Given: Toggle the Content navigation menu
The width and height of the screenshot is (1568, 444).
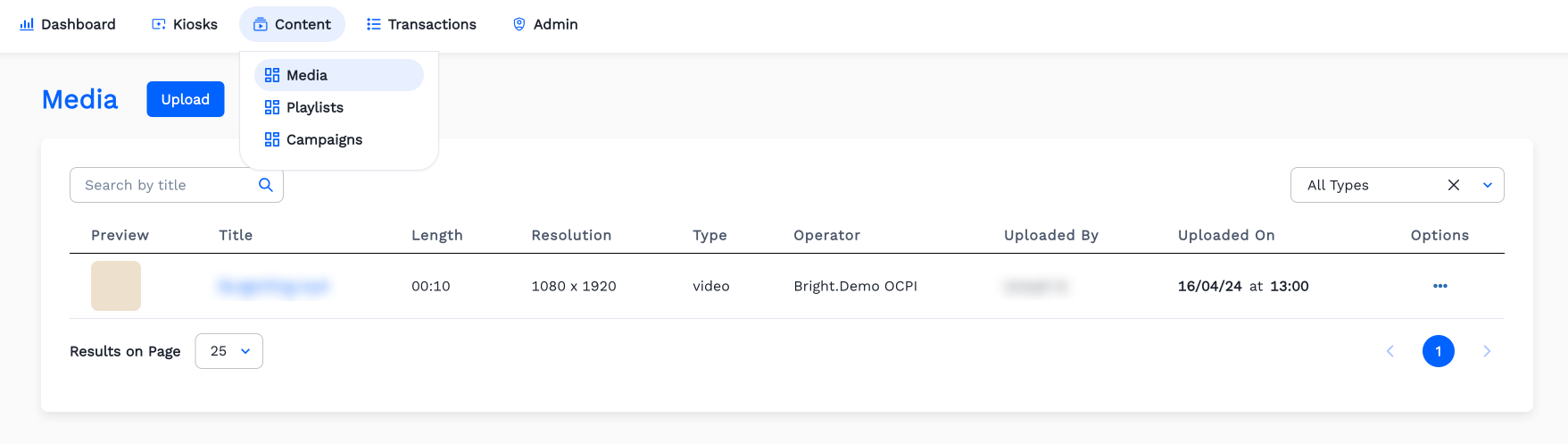Looking at the screenshot, I should [292, 24].
